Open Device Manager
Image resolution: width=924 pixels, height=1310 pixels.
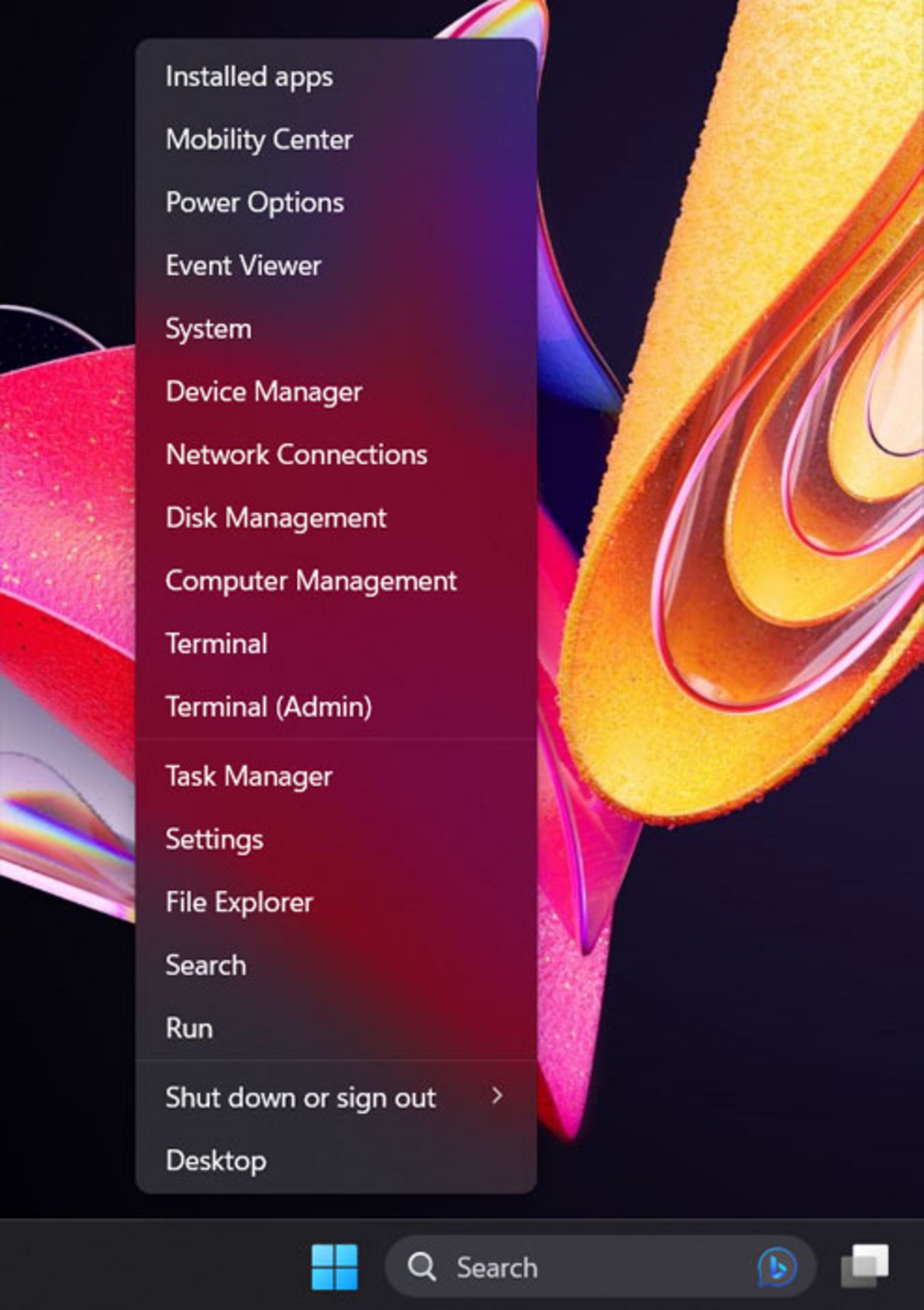tap(264, 392)
